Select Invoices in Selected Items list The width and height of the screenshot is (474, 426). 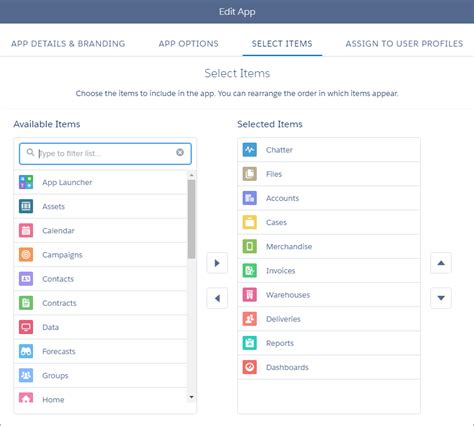tap(329, 271)
